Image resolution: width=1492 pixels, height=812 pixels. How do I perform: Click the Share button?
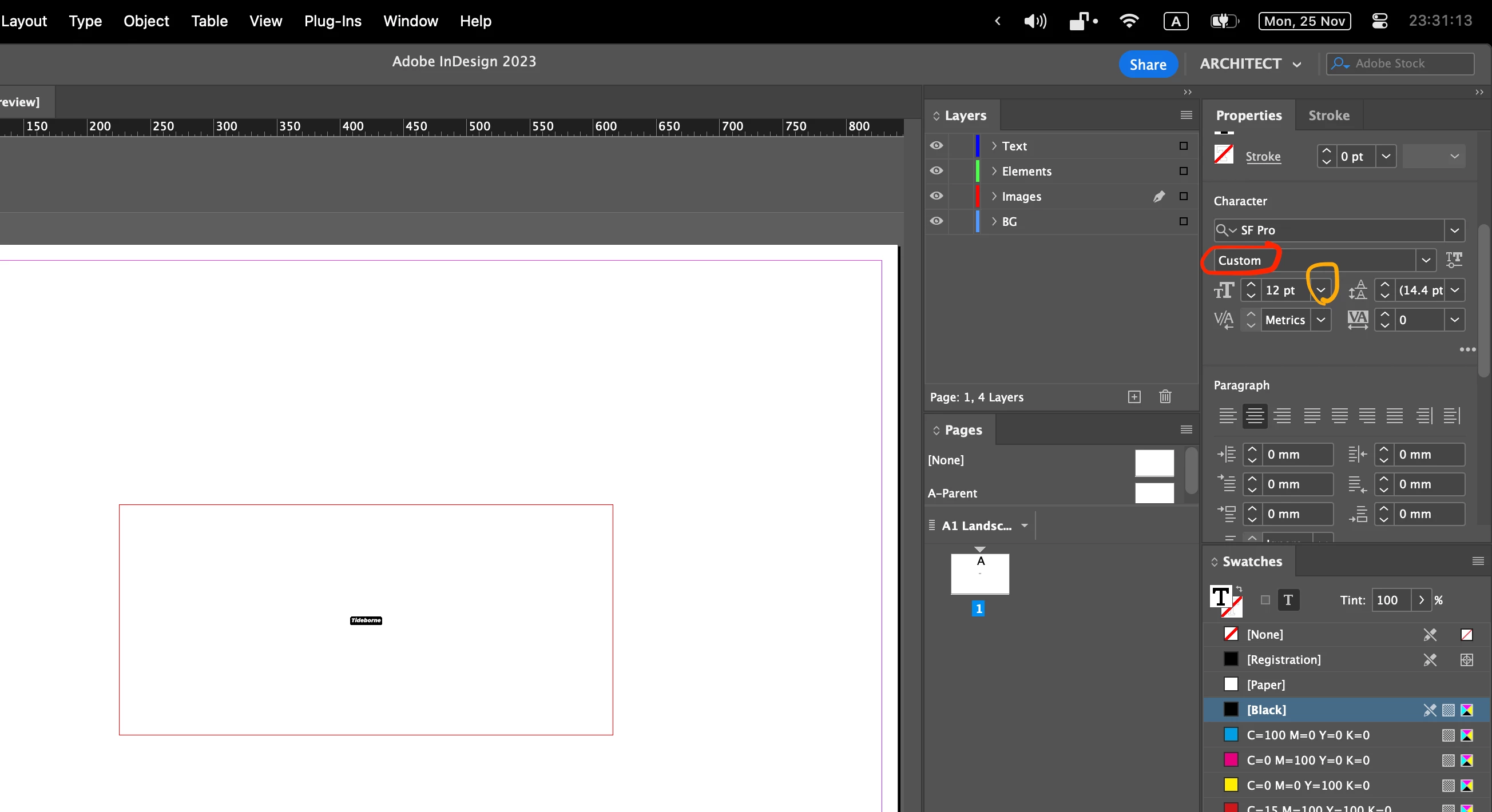[1148, 64]
